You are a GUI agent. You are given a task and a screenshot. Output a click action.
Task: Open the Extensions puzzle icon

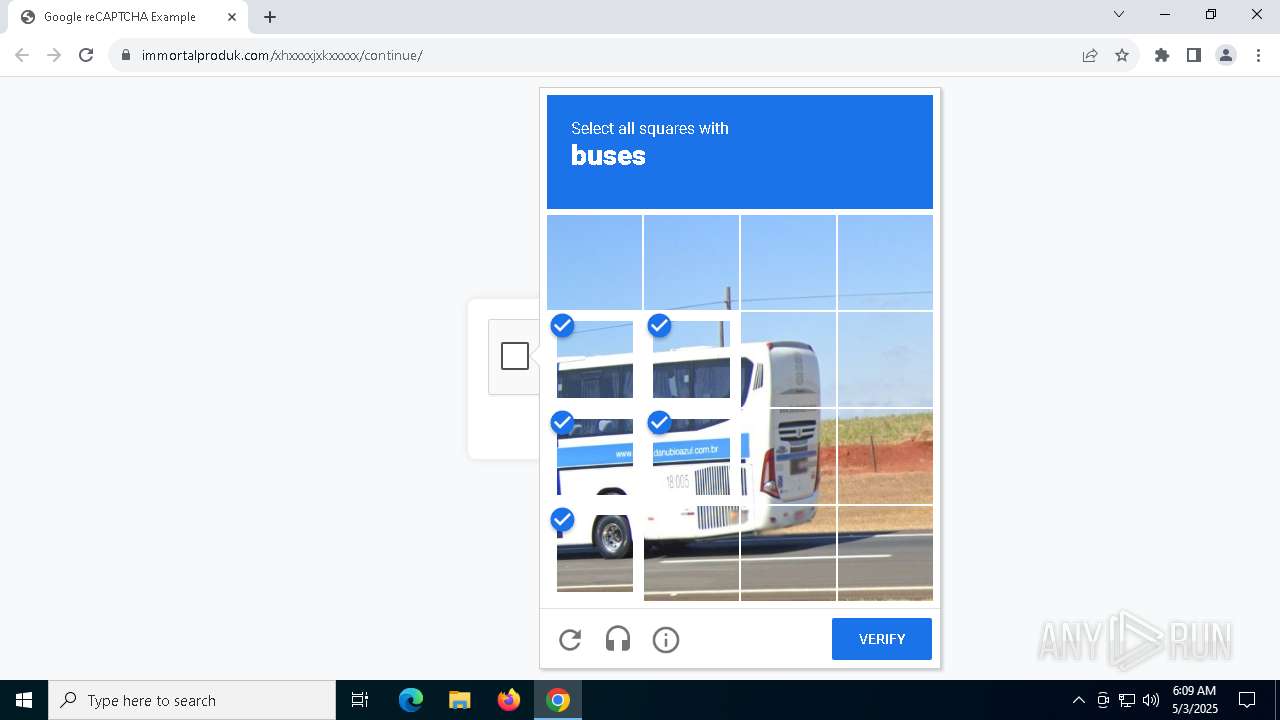[1162, 55]
